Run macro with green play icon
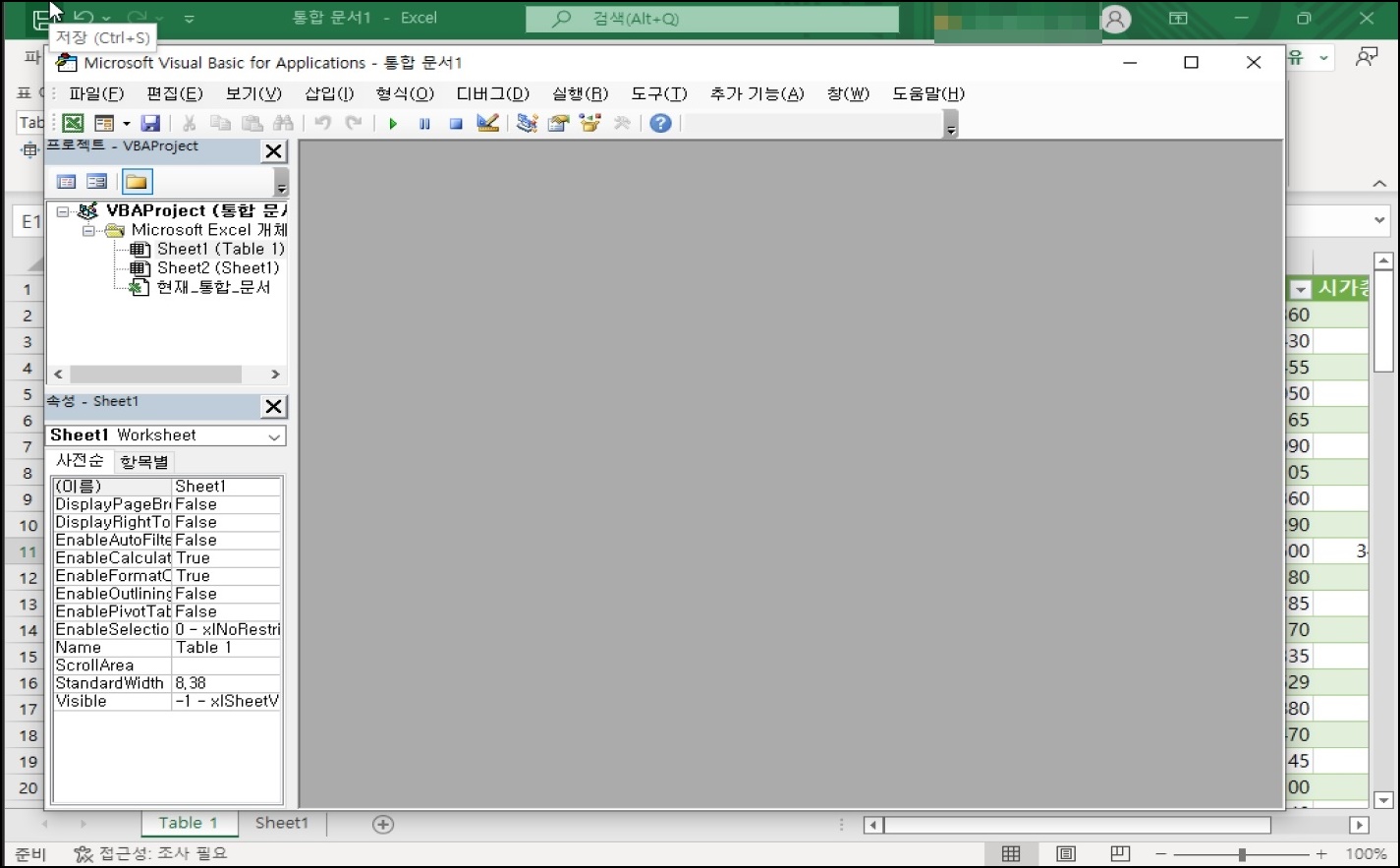This screenshot has width=1400, height=868. click(x=393, y=123)
